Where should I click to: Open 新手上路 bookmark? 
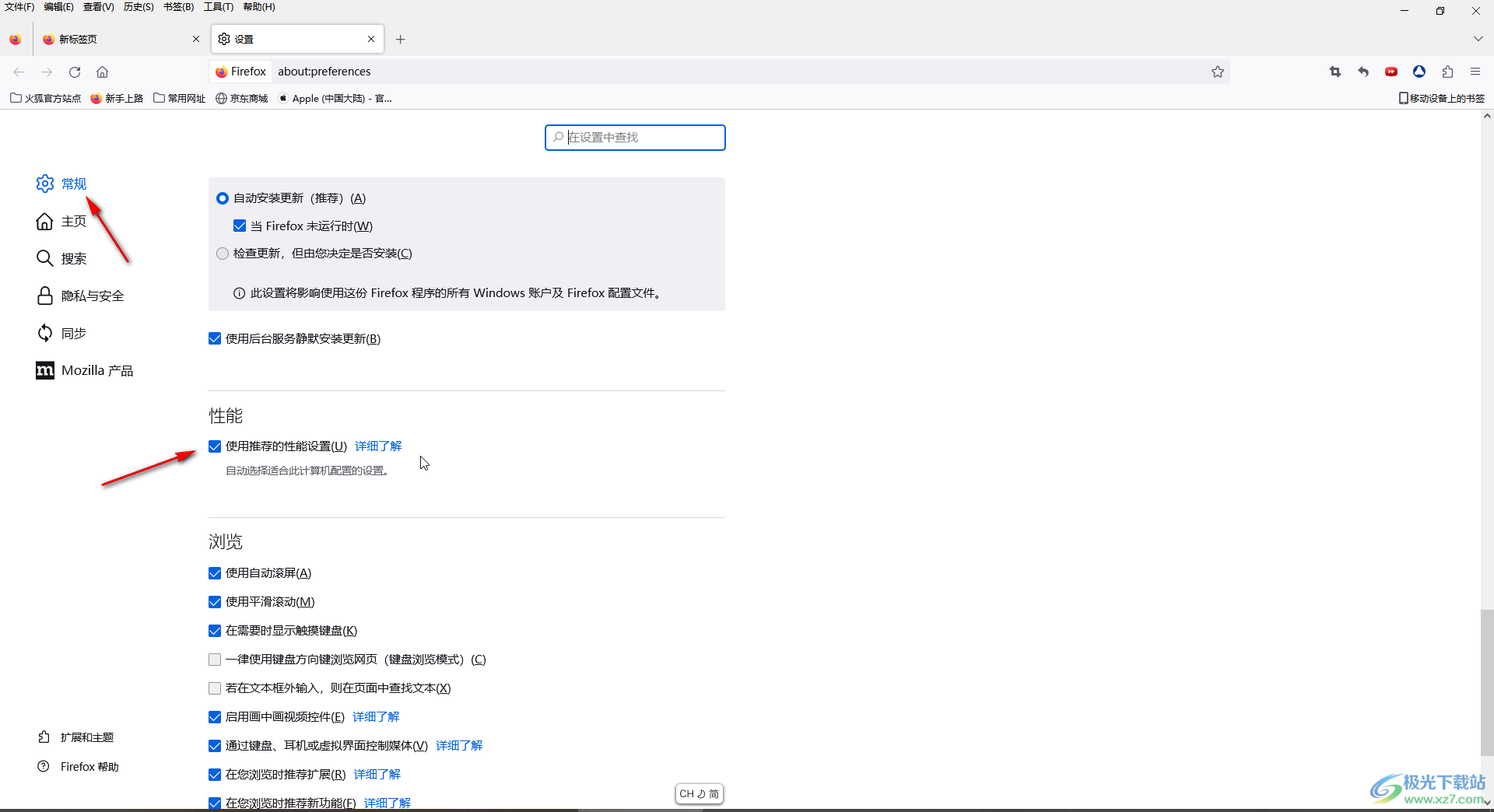pyautogui.click(x=117, y=98)
